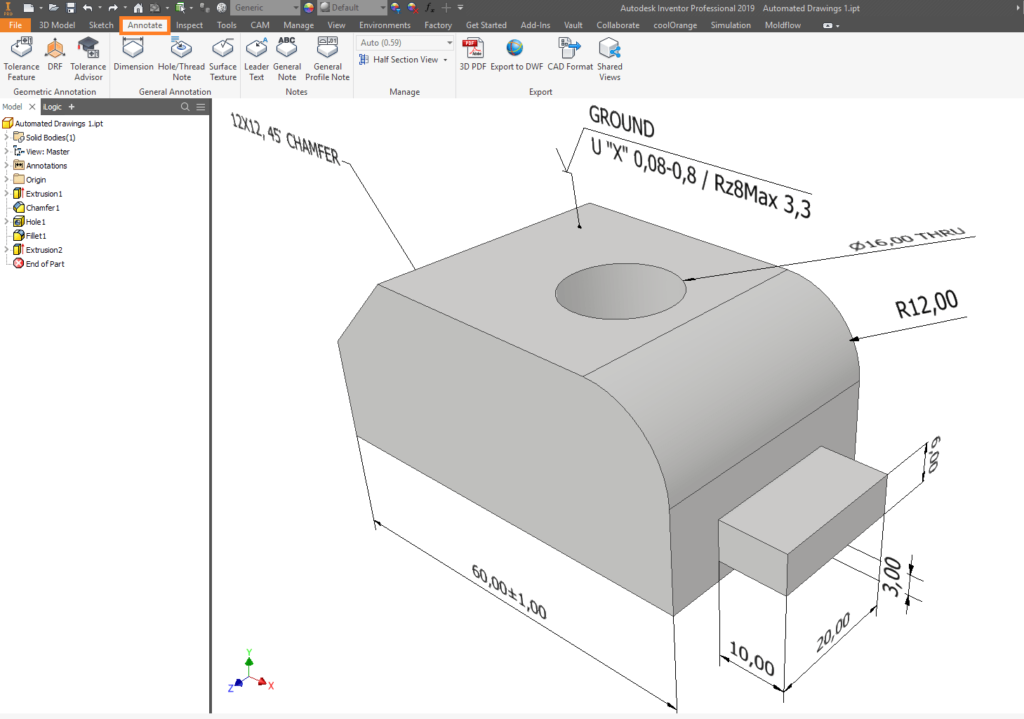Image resolution: width=1024 pixels, height=719 pixels.
Task: Click the 12X12, 45° CHAMFER note
Action: 285,139
